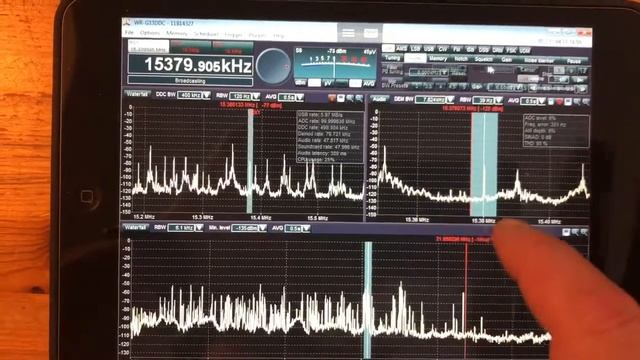
Task: Tap the hamburger menu overlay icon
Action: click(x=348, y=33)
